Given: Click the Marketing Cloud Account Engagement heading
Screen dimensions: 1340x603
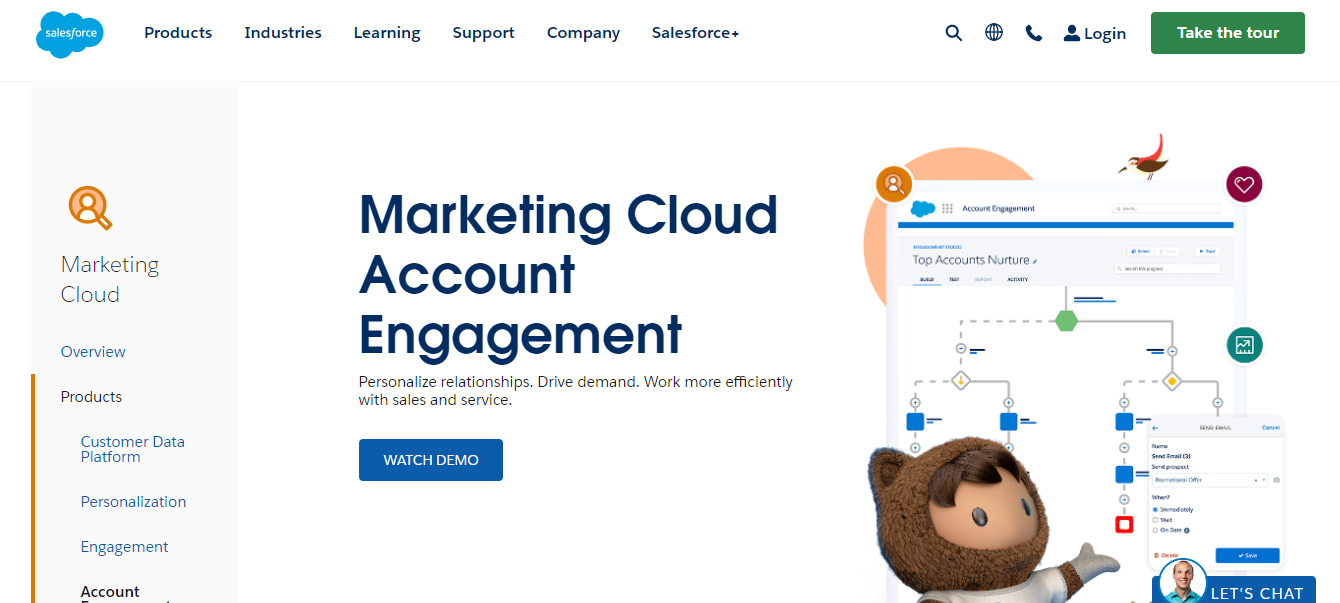Looking at the screenshot, I should [x=568, y=273].
